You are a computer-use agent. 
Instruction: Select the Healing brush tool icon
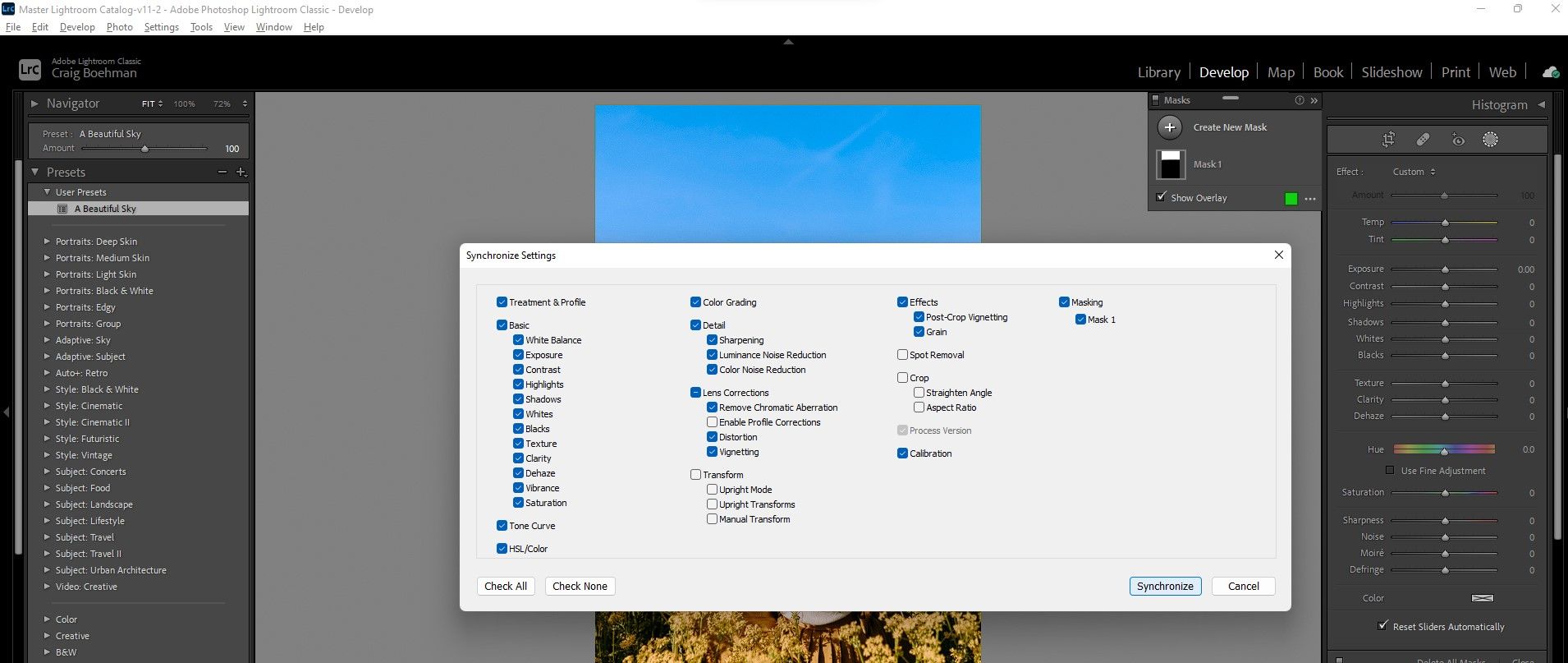1423,140
